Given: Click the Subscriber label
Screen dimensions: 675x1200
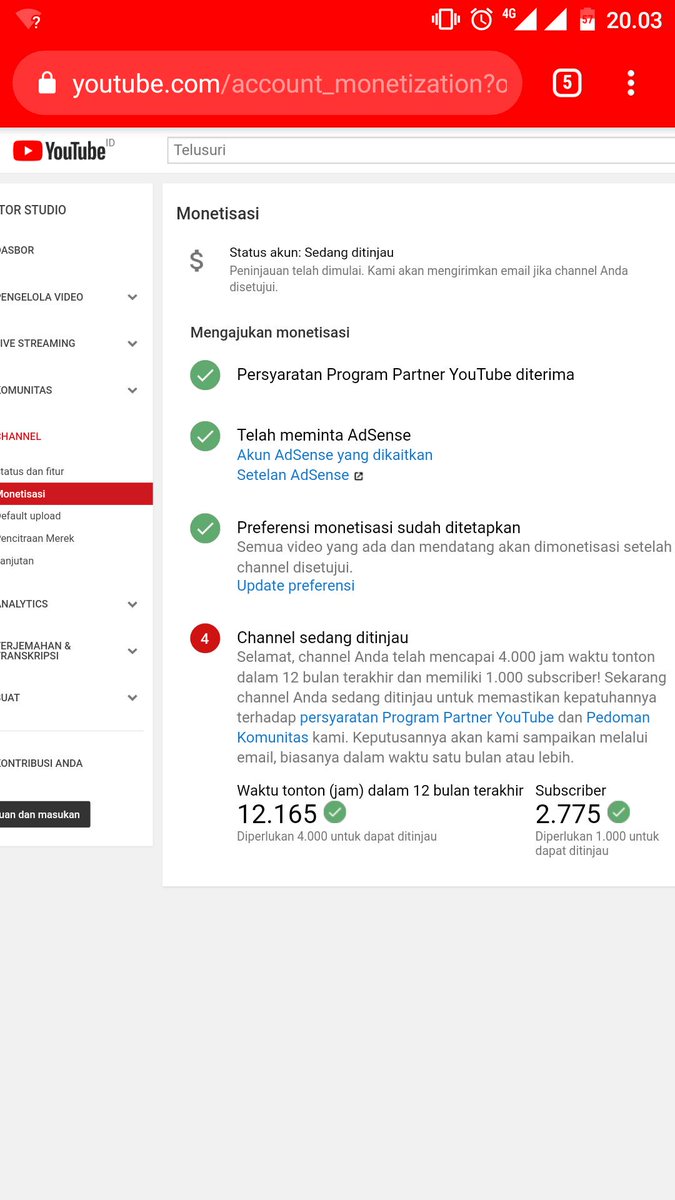Looking at the screenshot, I should coord(571,790).
